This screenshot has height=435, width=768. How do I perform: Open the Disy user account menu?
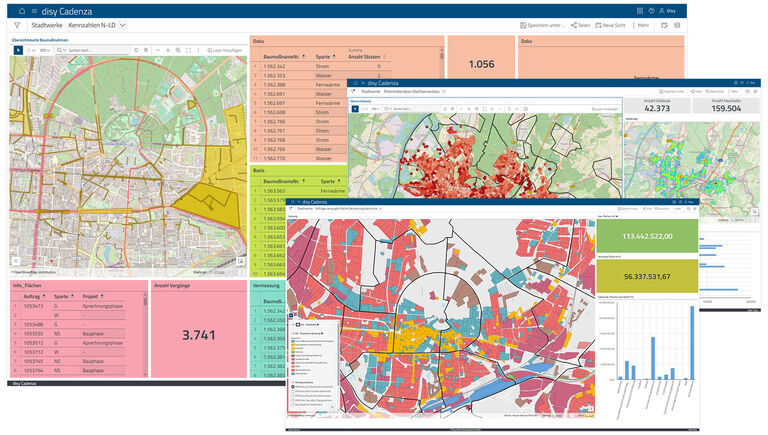pos(668,11)
